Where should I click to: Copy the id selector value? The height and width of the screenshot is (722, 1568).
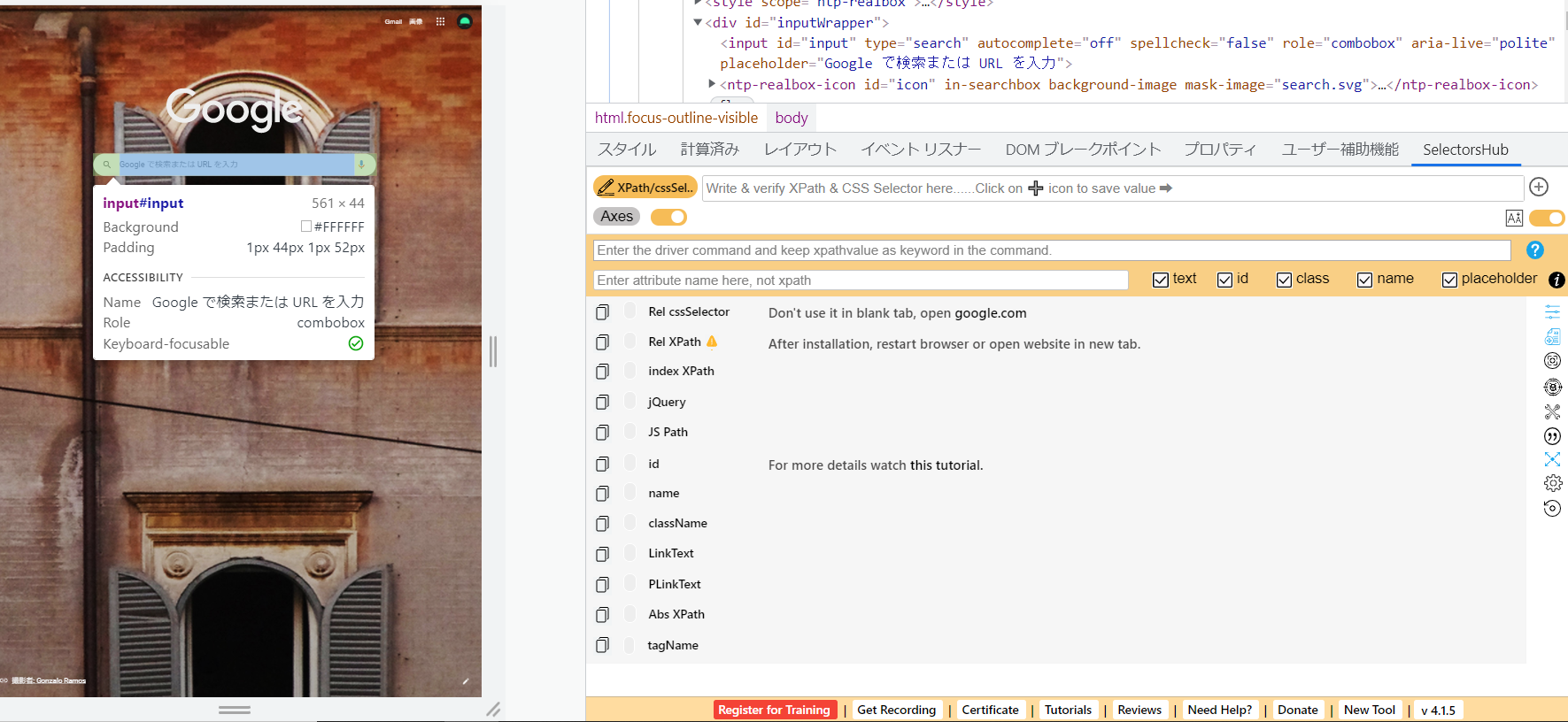[602, 465]
